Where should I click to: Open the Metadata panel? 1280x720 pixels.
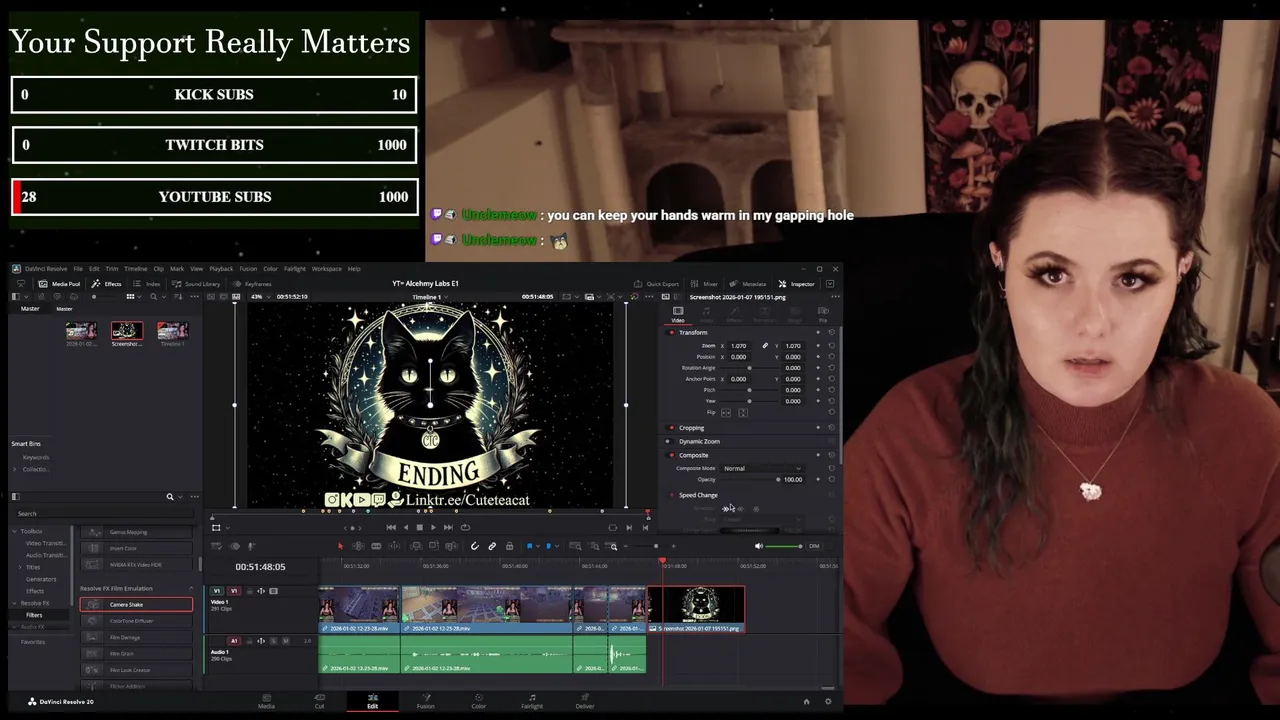pos(748,284)
